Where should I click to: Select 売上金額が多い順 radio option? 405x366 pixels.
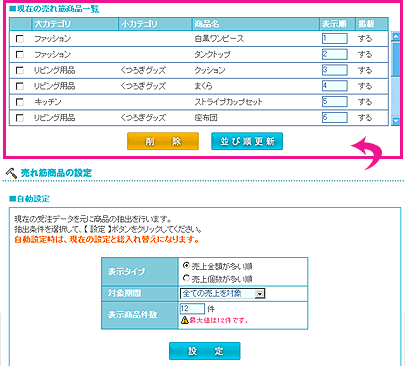tap(186, 265)
